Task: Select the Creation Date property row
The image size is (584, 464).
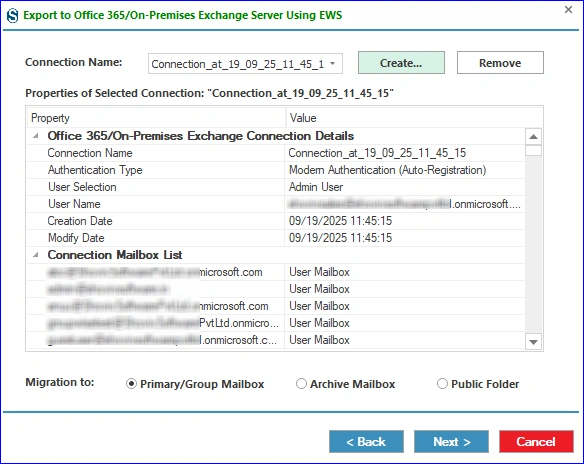Action: pyautogui.click(x=276, y=221)
